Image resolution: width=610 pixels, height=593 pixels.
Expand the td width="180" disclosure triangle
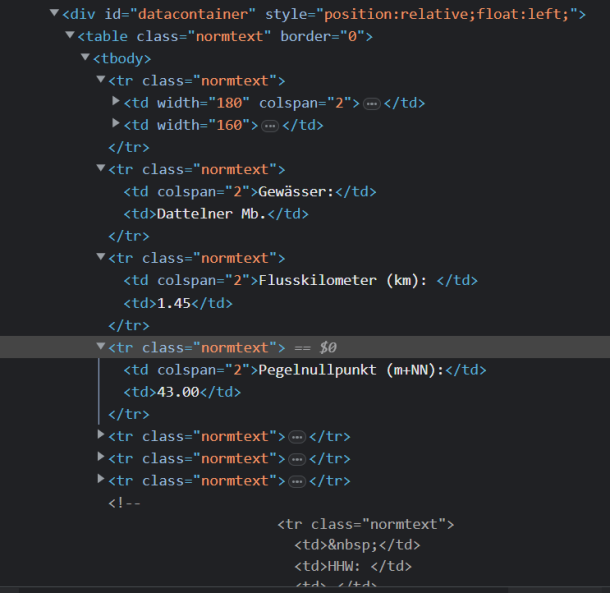(x=116, y=102)
